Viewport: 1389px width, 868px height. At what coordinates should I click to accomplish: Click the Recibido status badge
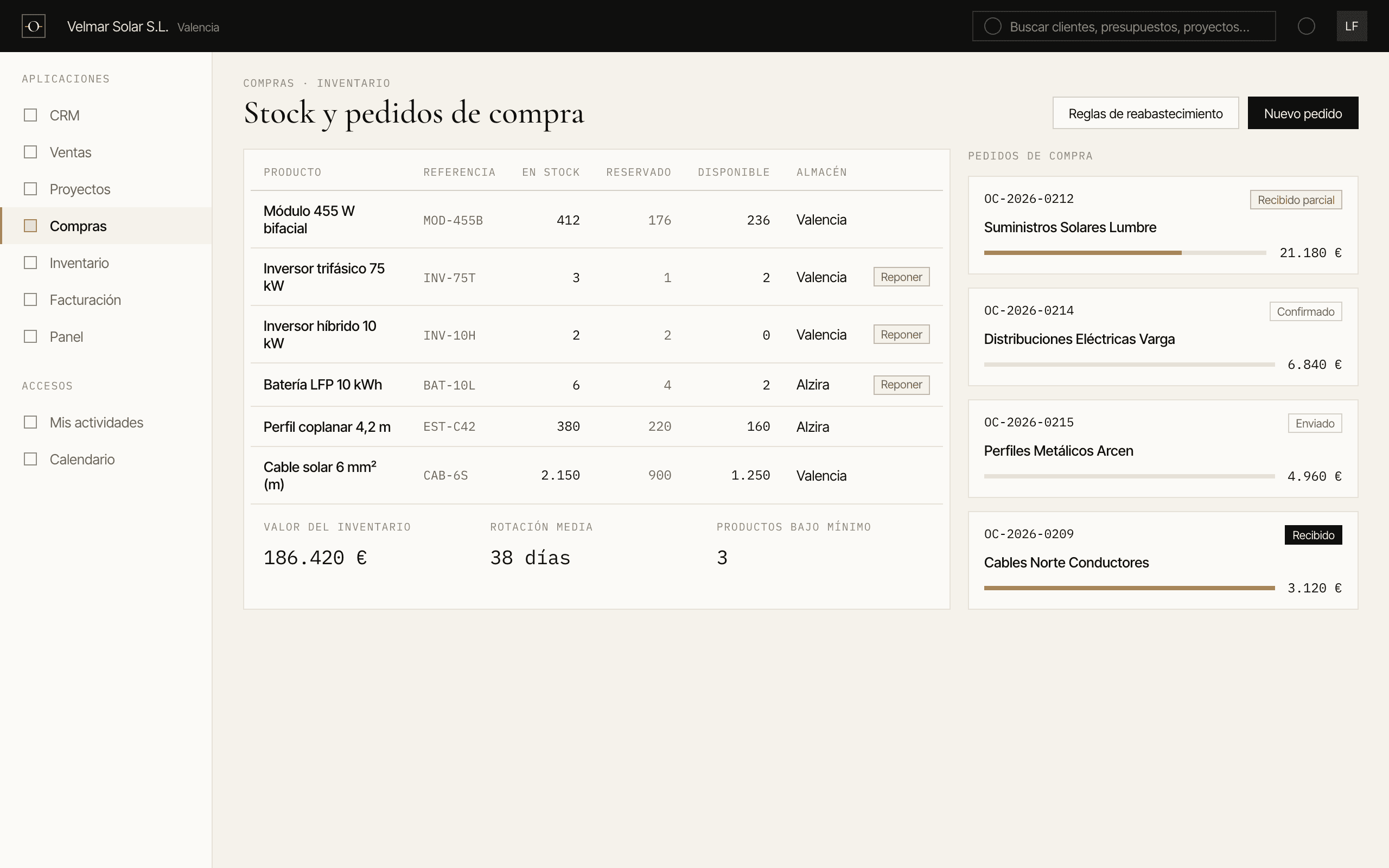click(1313, 535)
